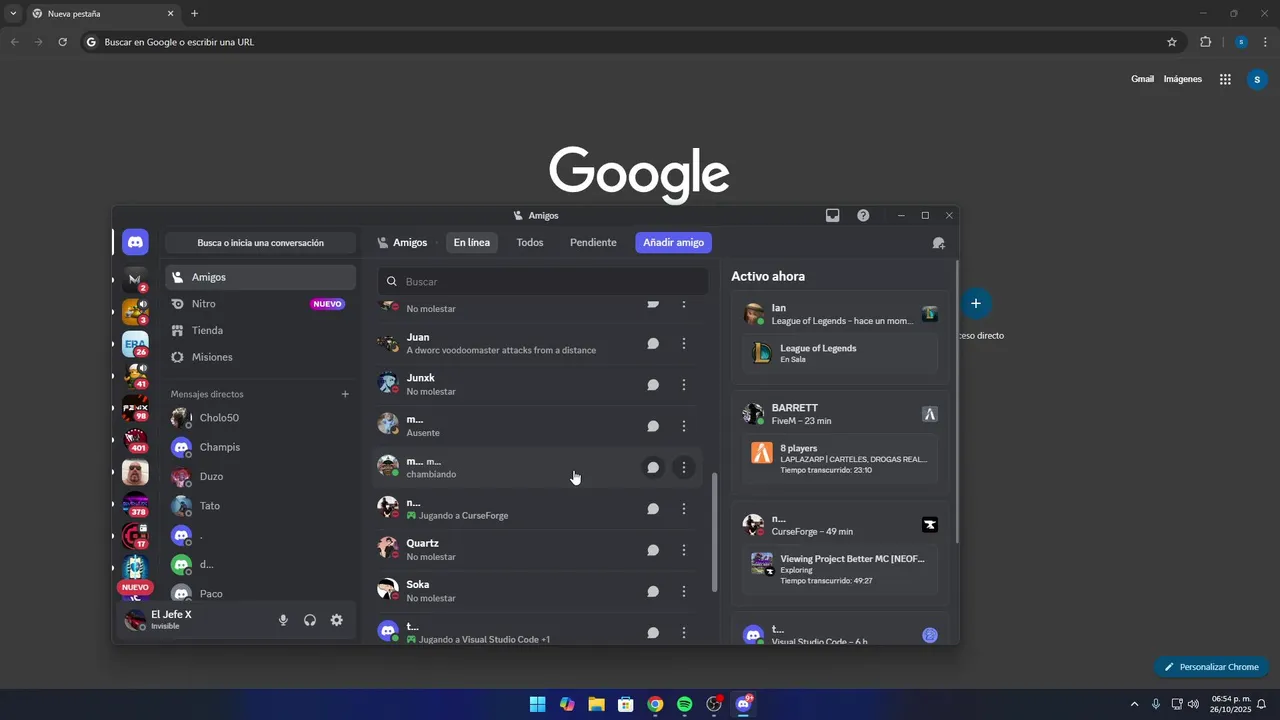Screen dimensions: 1280x720
Task: Open Spotify from the taskbar
Action: click(x=684, y=704)
